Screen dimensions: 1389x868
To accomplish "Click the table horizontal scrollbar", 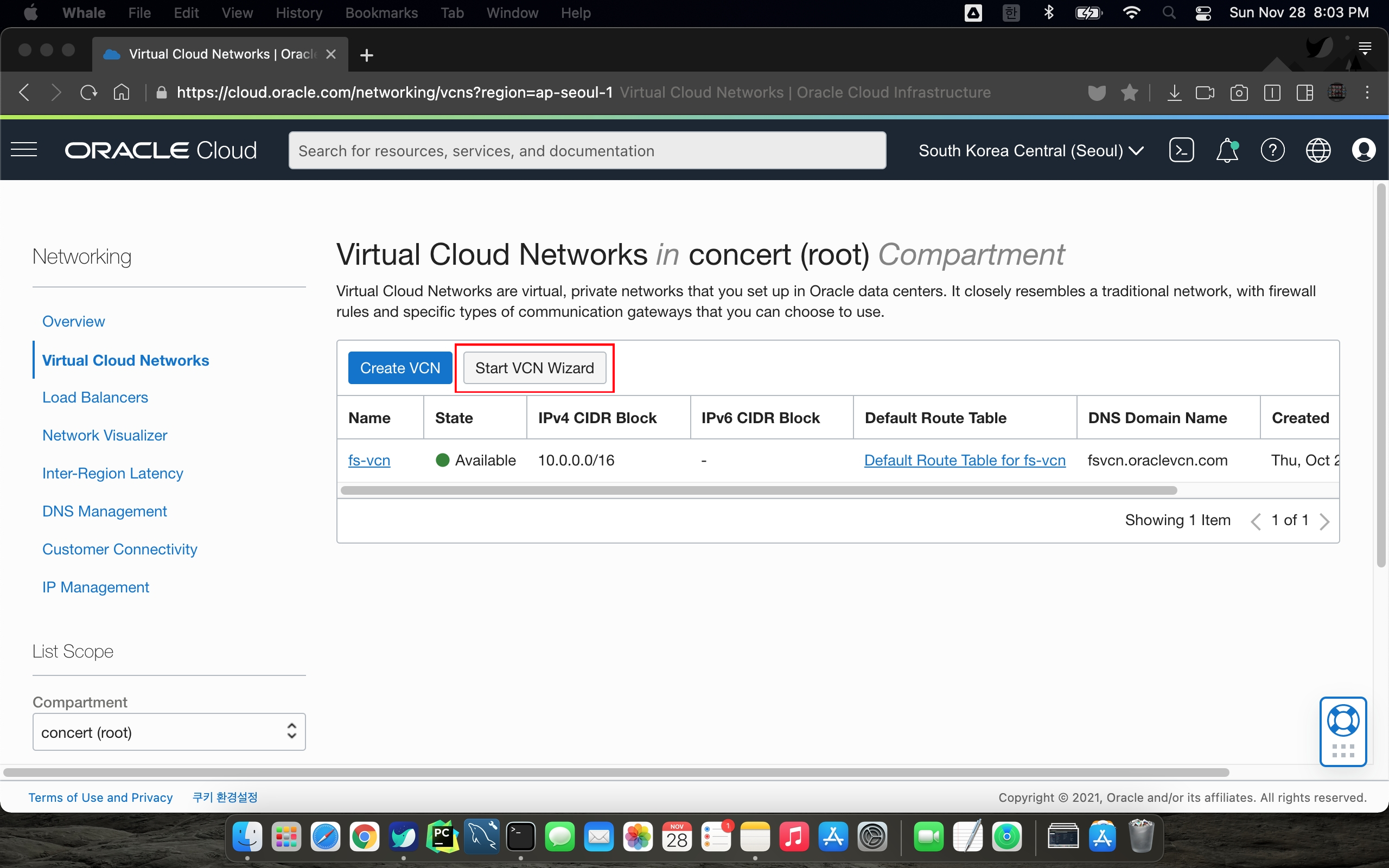I will tap(757, 490).
